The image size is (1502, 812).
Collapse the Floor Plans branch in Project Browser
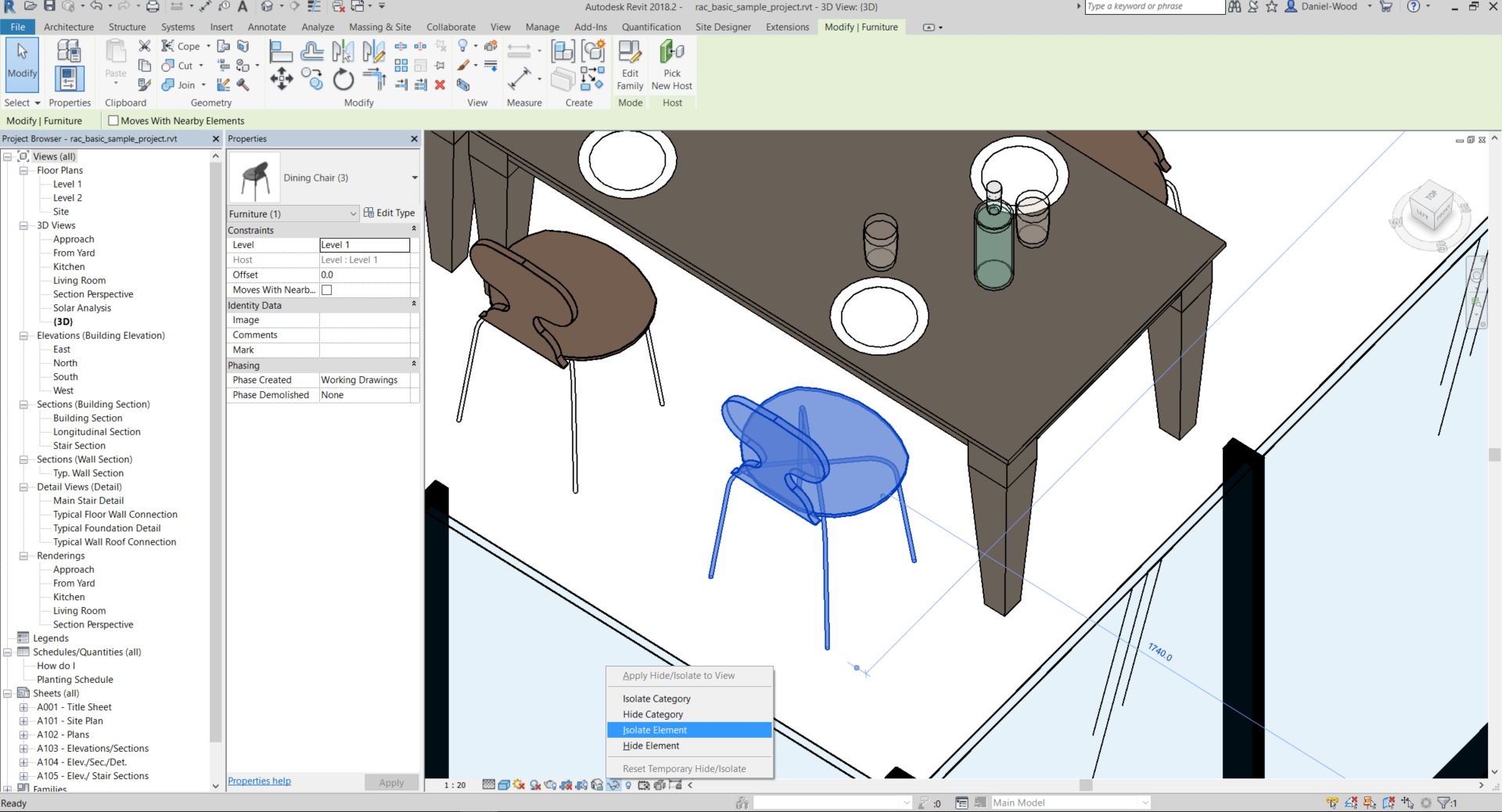coord(23,170)
